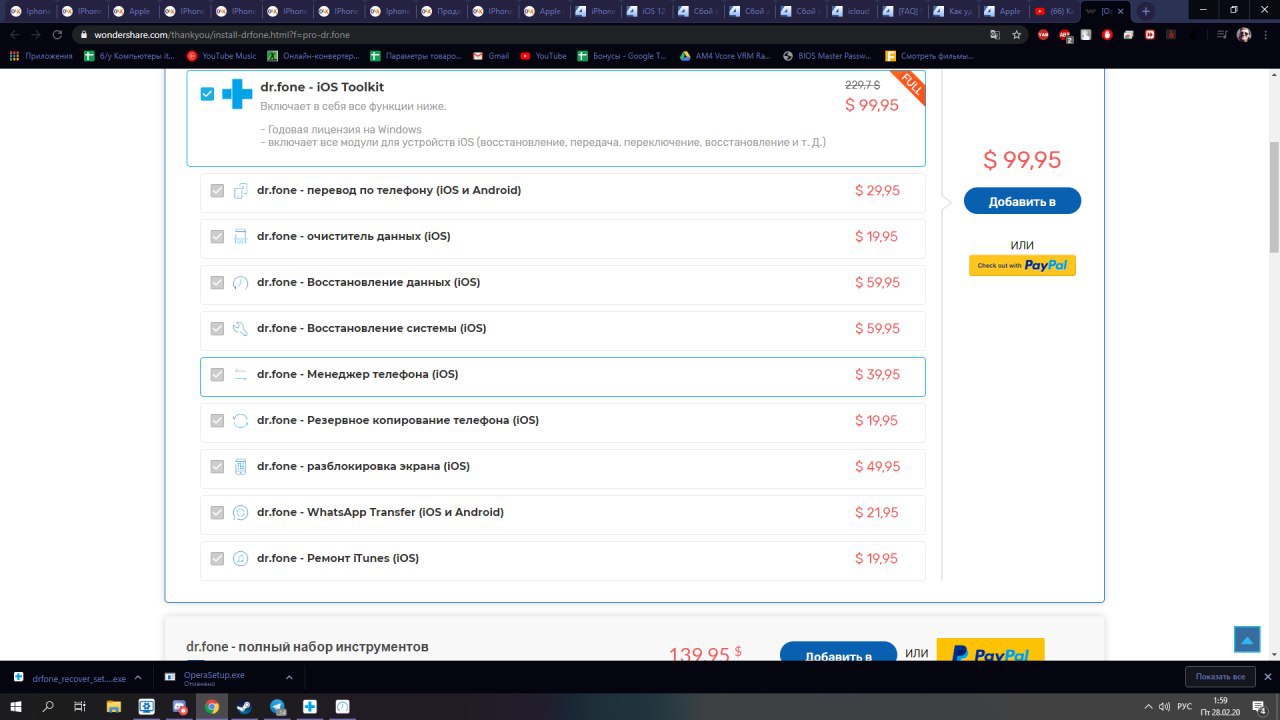
Task: Open a new browser tab
Action: pos(1146,11)
